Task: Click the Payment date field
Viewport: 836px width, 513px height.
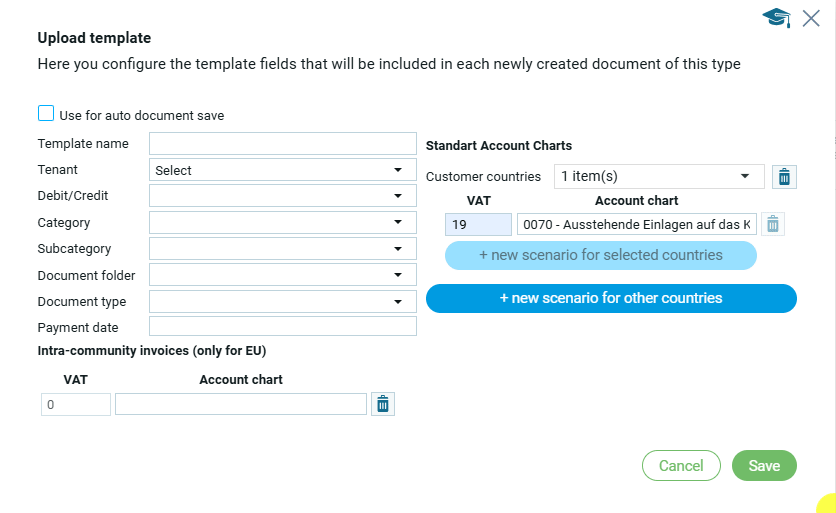Action: click(282, 327)
